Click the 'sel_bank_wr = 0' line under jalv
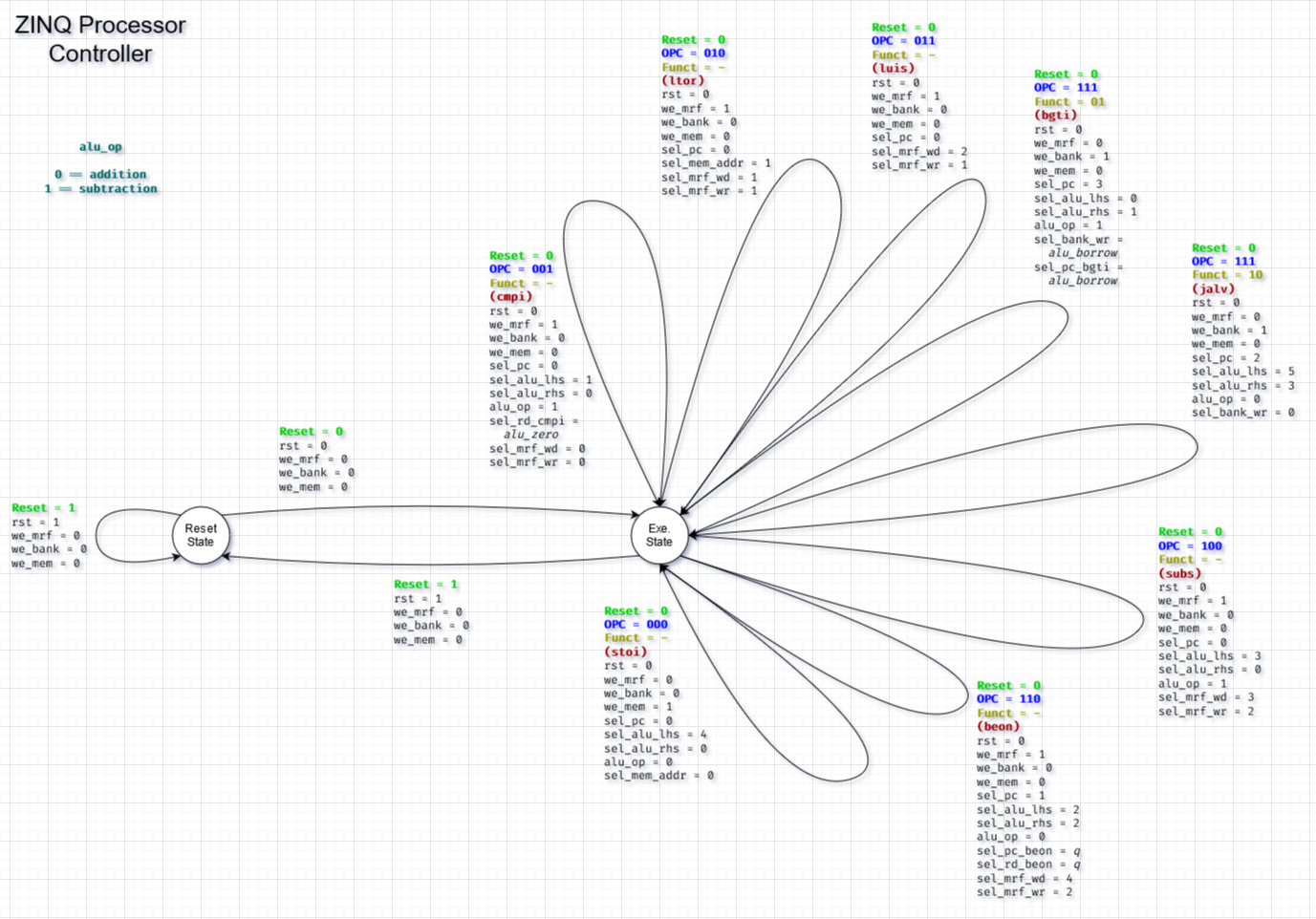 click(1243, 413)
